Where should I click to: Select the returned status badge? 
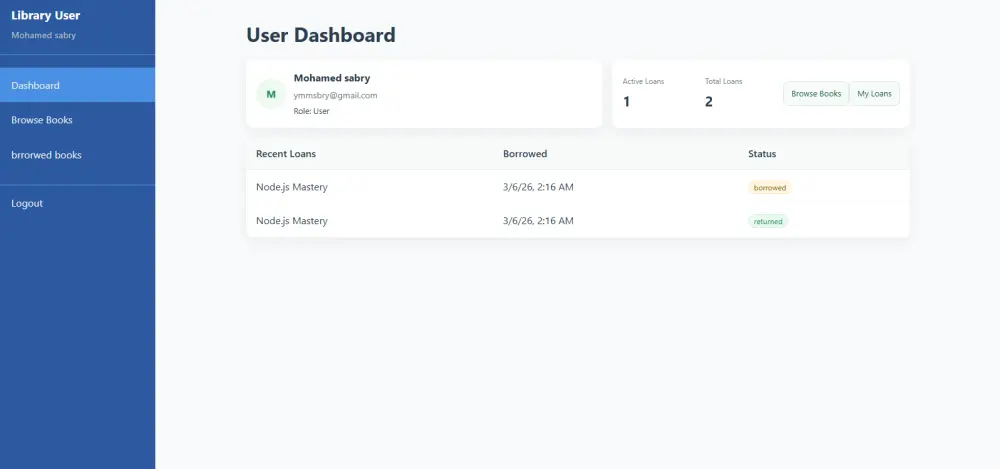pyautogui.click(x=768, y=221)
